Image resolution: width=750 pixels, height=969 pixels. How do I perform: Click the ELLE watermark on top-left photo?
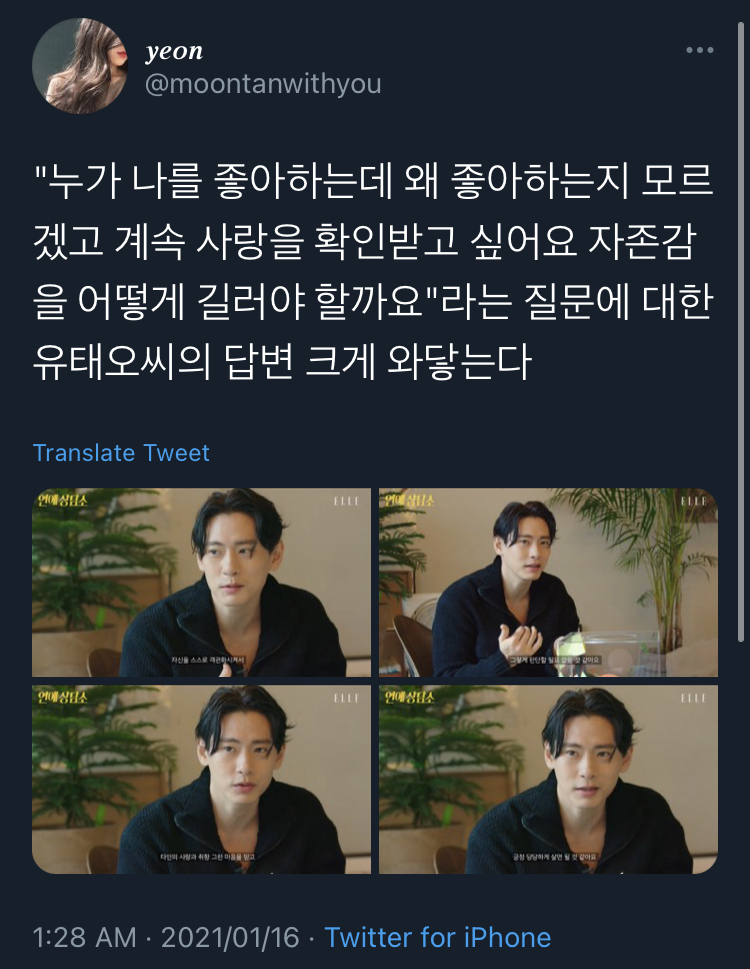(347, 501)
